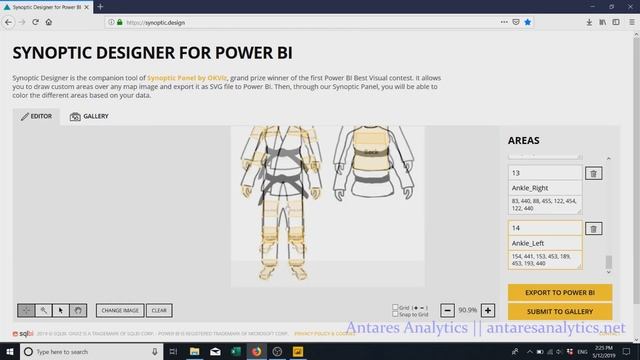Image resolution: width=640 pixels, height=360 pixels.
Task: Bookmark this page star
Action: [528, 22]
